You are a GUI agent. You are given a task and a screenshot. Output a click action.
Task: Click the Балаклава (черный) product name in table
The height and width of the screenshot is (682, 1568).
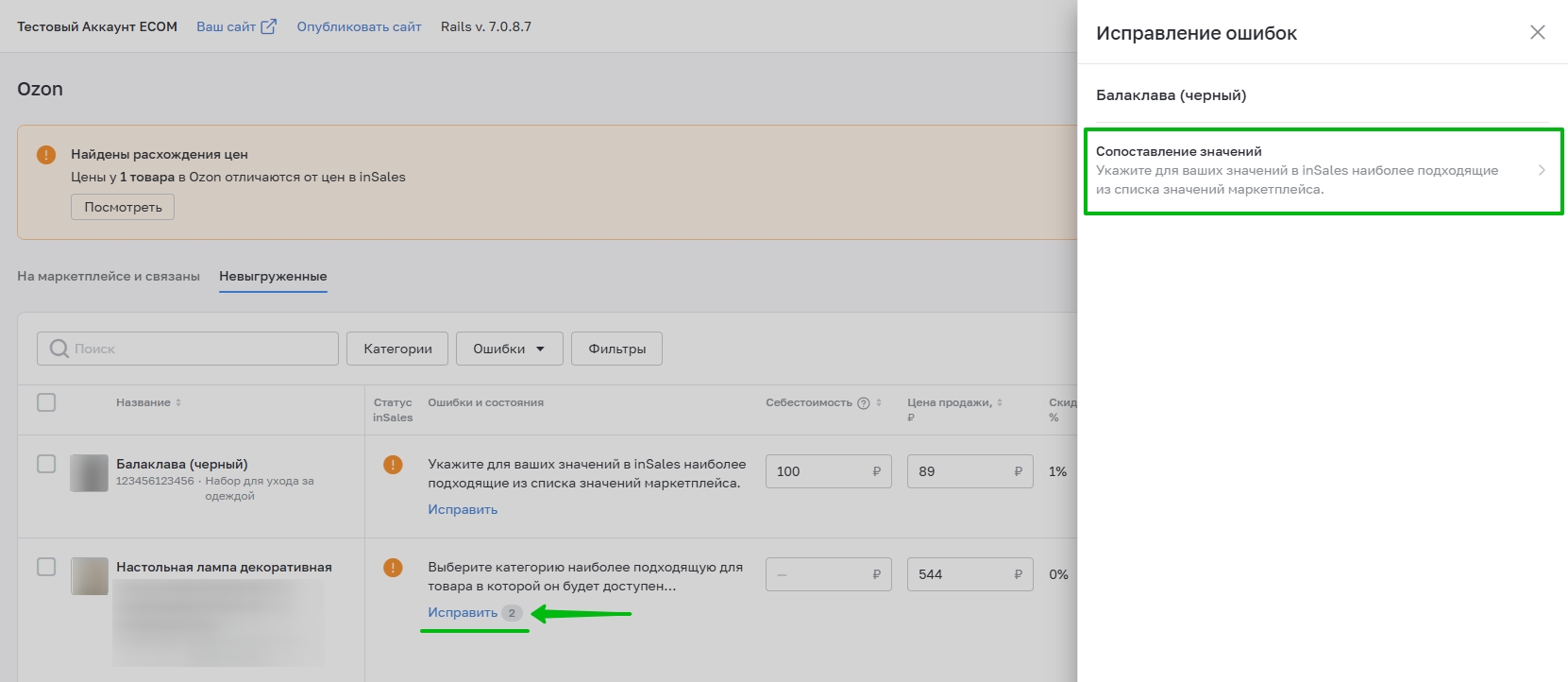[x=182, y=464]
